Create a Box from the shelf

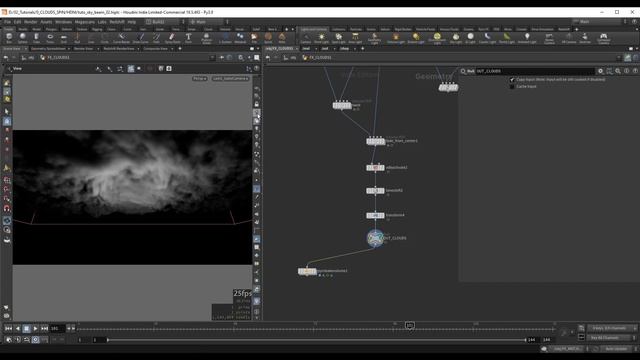(x=9, y=38)
